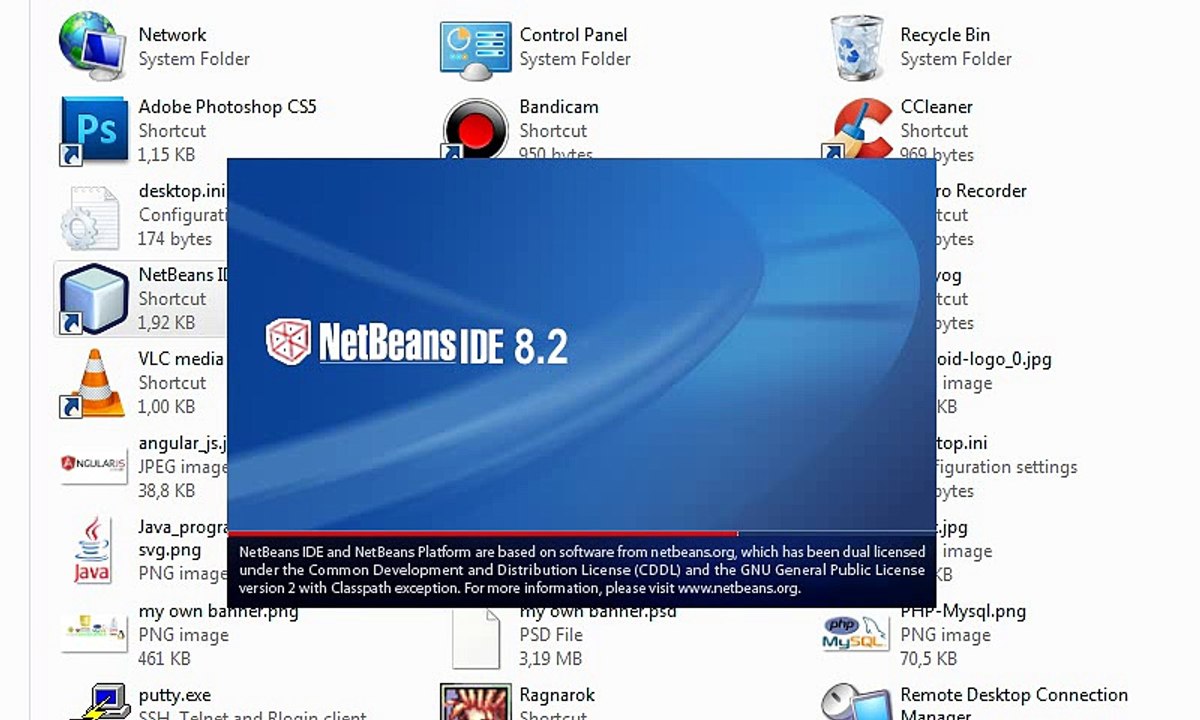Click the "Recycle Bin" name label
The width and height of the screenshot is (1200, 720).
tap(945, 35)
